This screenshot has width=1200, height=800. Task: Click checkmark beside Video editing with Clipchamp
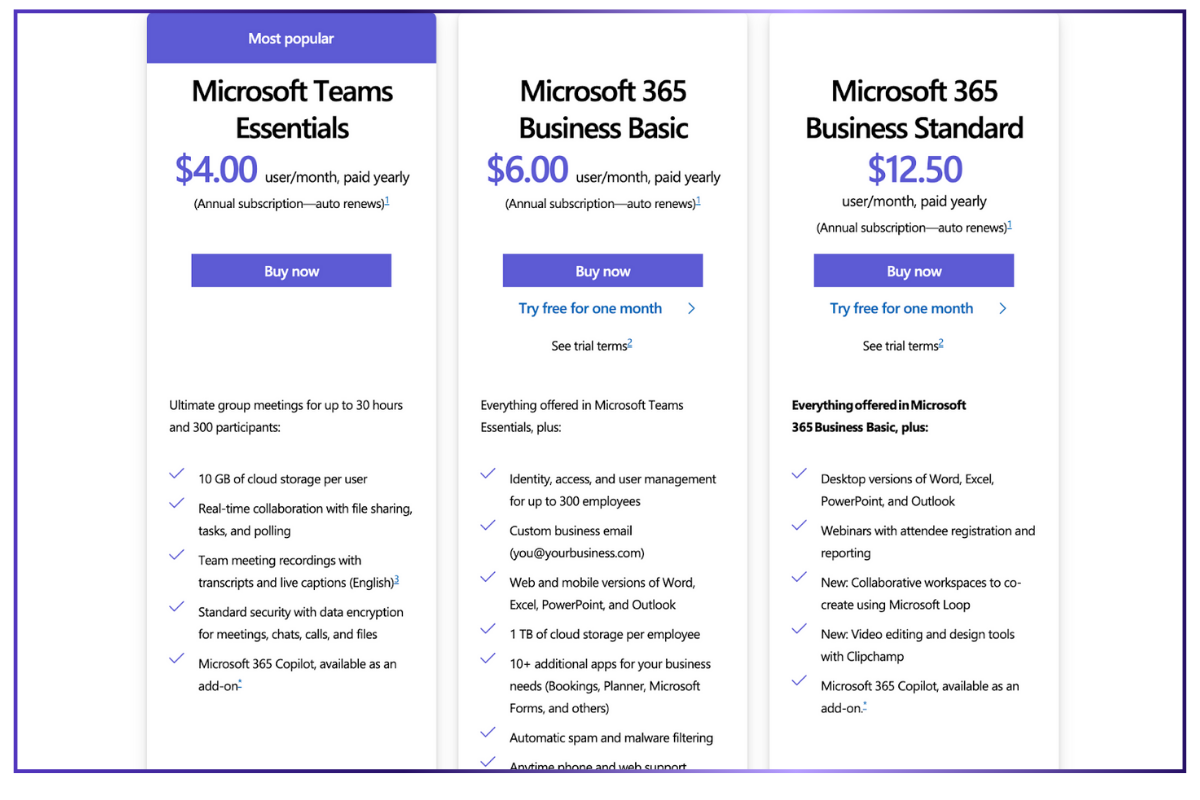tap(799, 630)
